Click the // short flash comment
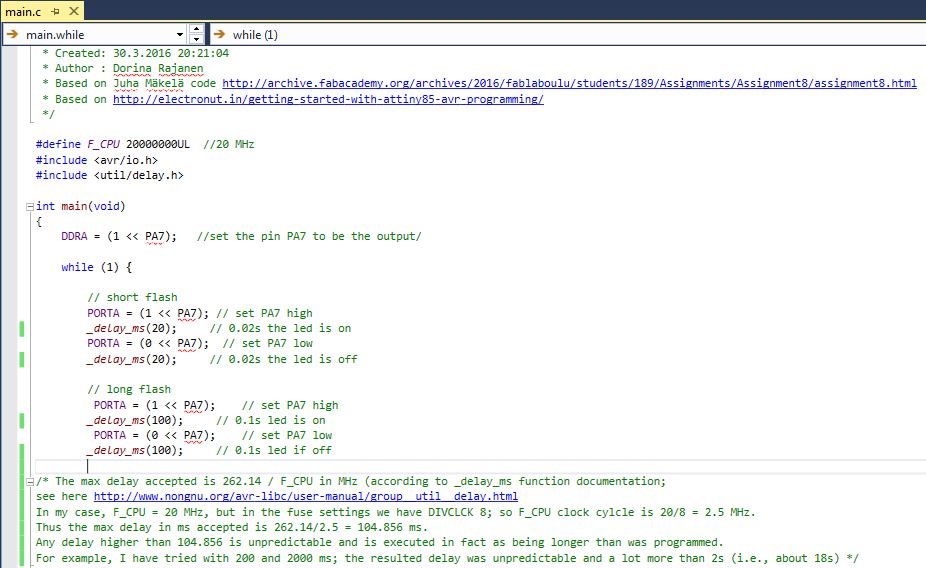The height and width of the screenshot is (568, 926). click(x=132, y=297)
